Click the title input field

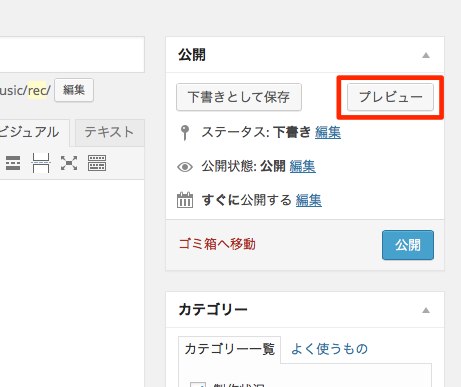coord(72,55)
